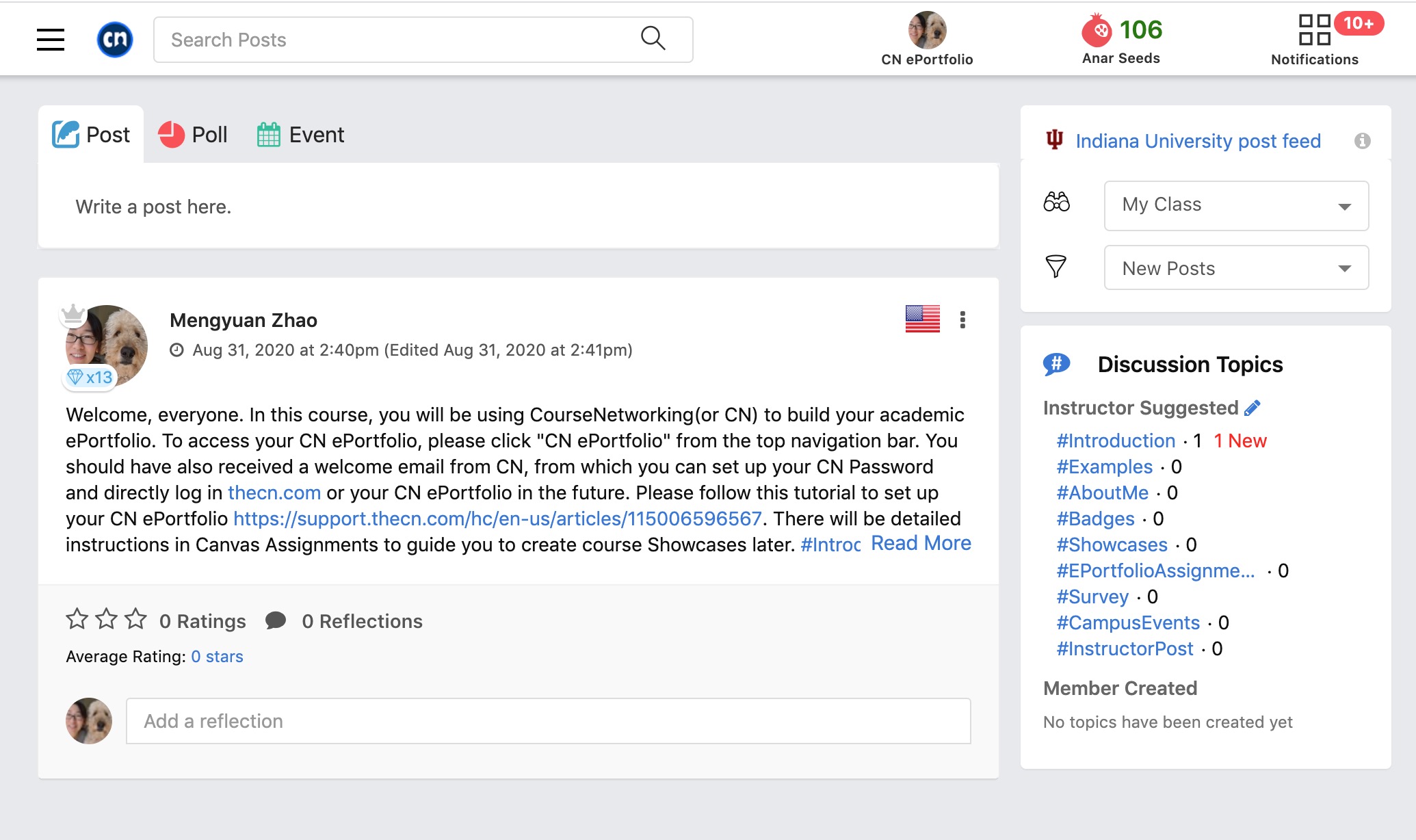Screen dimensions: 1416x840
Task: Click the 0 Reflections label
Action: [362, 621]
